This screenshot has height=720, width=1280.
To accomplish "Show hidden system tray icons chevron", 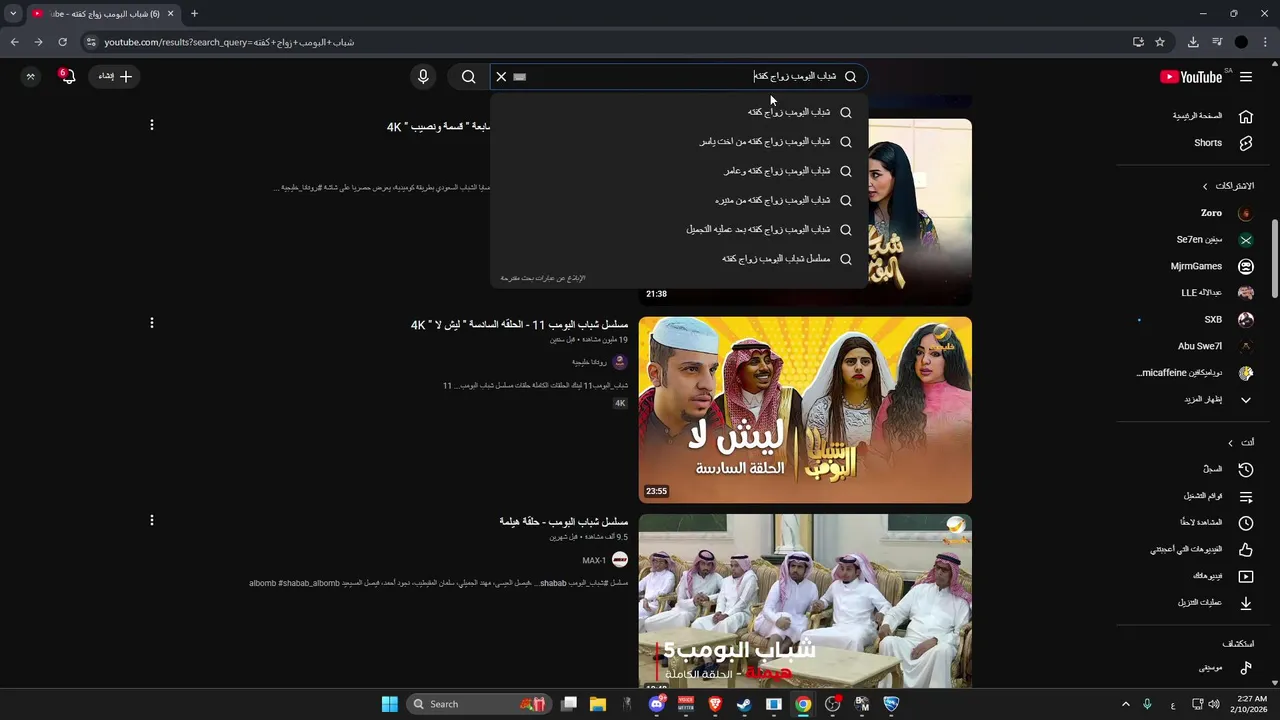I will tap(1125, 704).
